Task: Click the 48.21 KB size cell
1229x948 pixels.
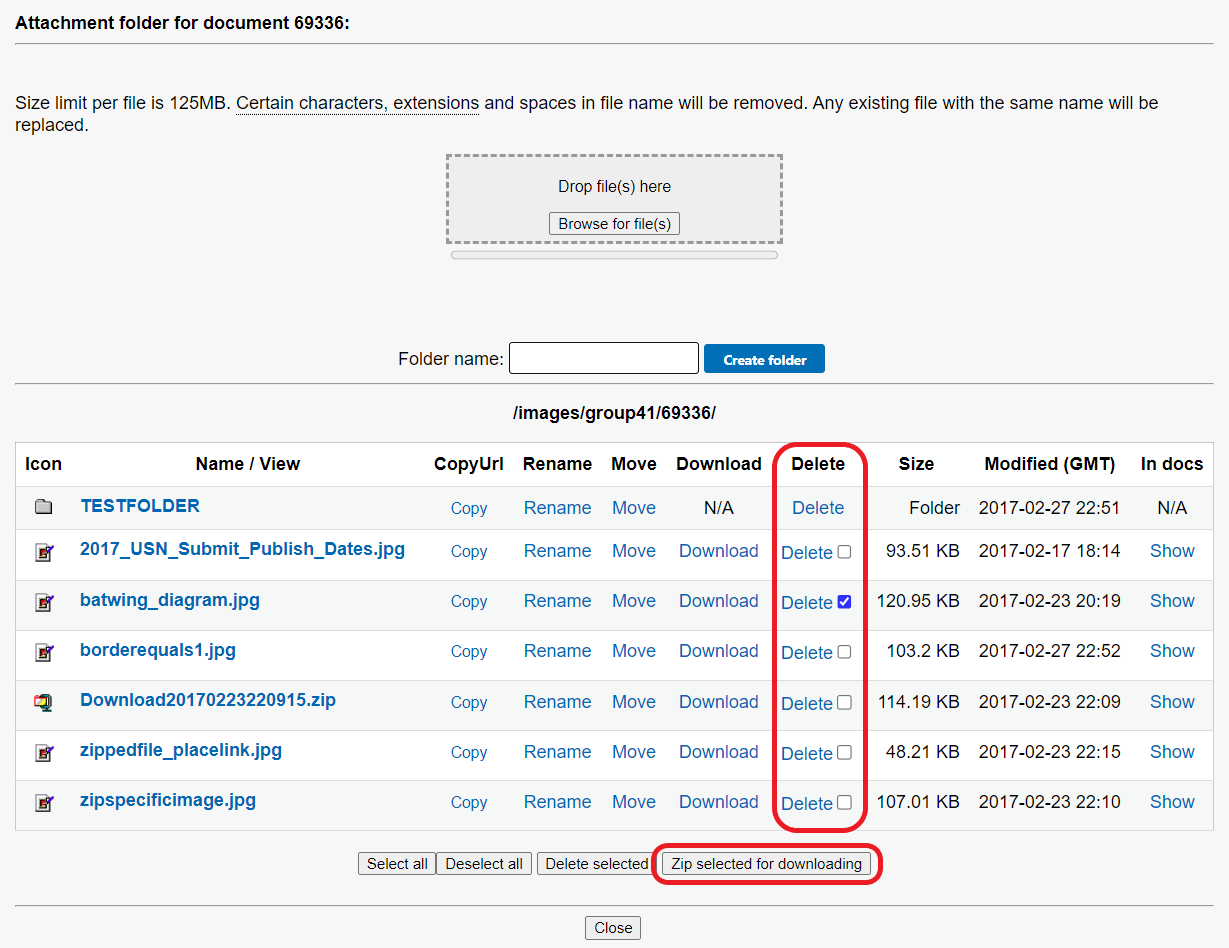Action: pos(923,752)
